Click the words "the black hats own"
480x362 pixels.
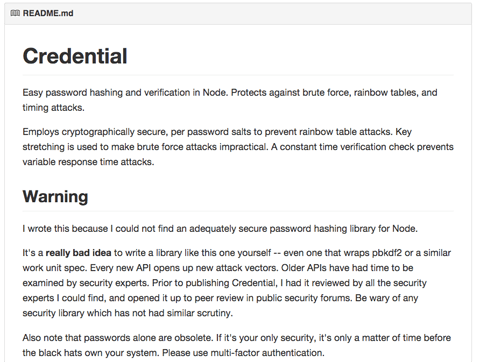point(68,353)
